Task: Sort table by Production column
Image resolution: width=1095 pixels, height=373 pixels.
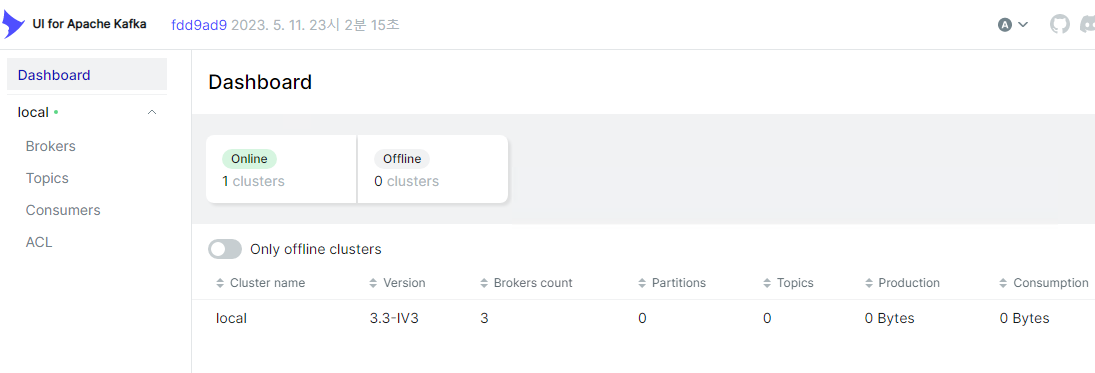Action: coord(902,283)
